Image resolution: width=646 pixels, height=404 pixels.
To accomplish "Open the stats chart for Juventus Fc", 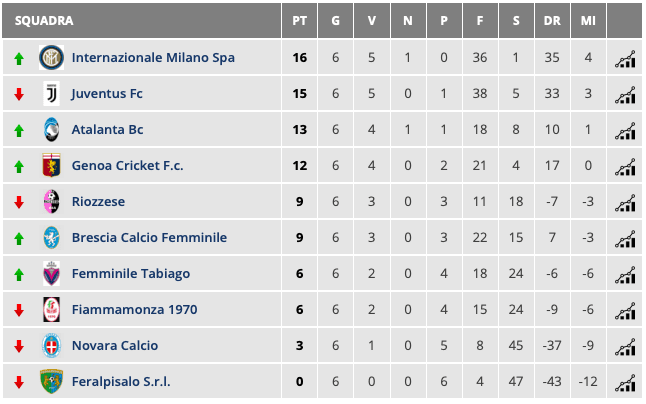I will click(x=625, y=94).
